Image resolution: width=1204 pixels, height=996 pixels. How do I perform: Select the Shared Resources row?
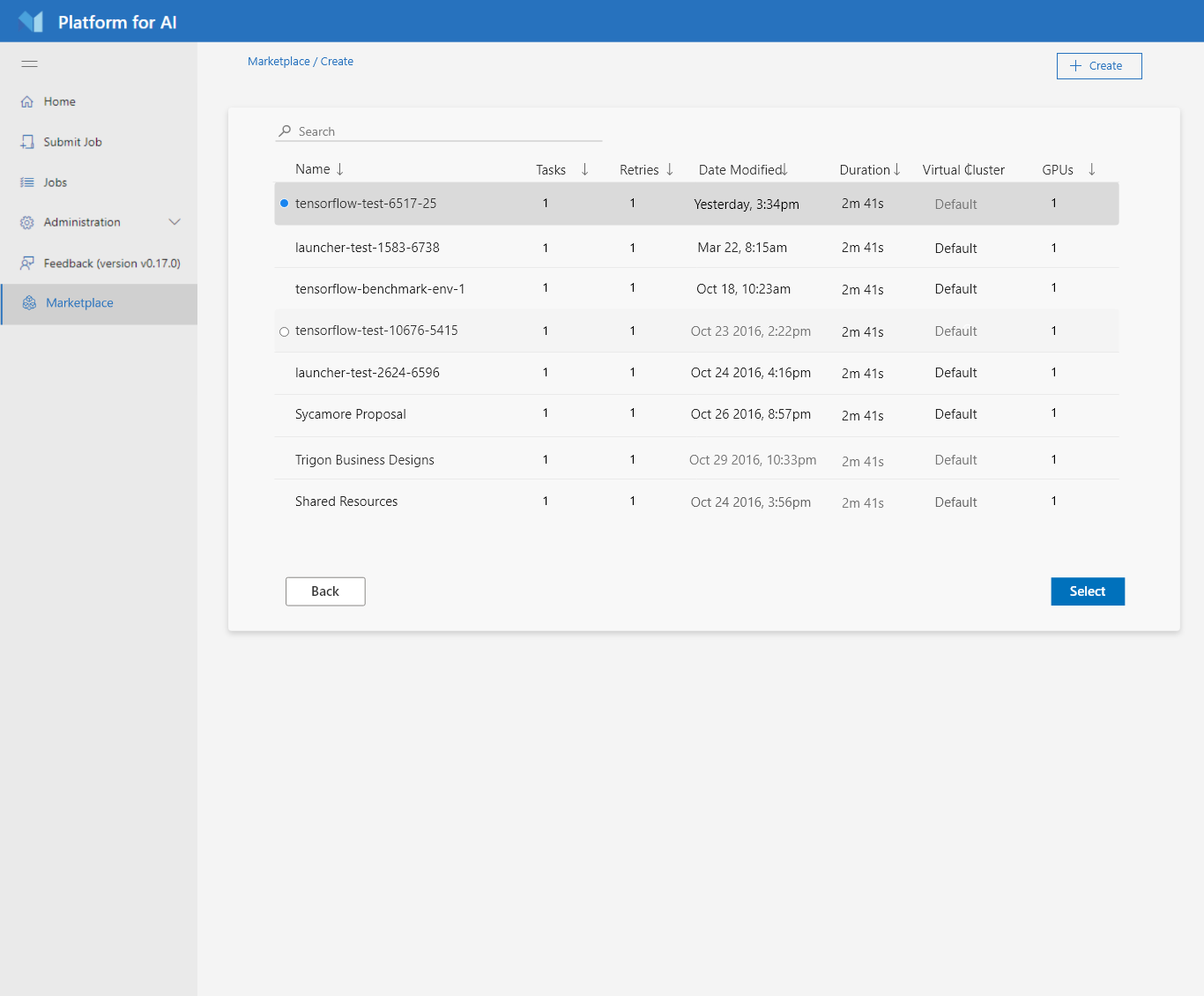click(x=696, y=501)
